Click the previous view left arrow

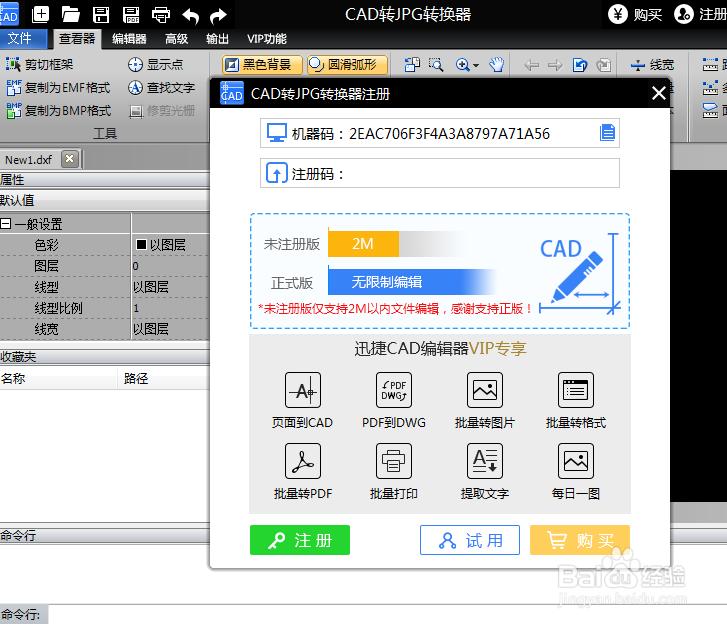[531, 65]
